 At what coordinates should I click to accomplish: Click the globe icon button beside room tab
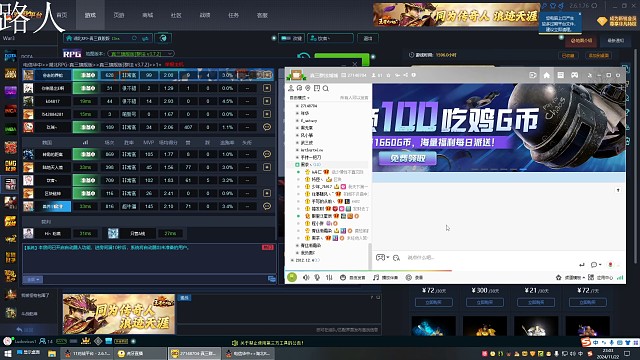163,38
